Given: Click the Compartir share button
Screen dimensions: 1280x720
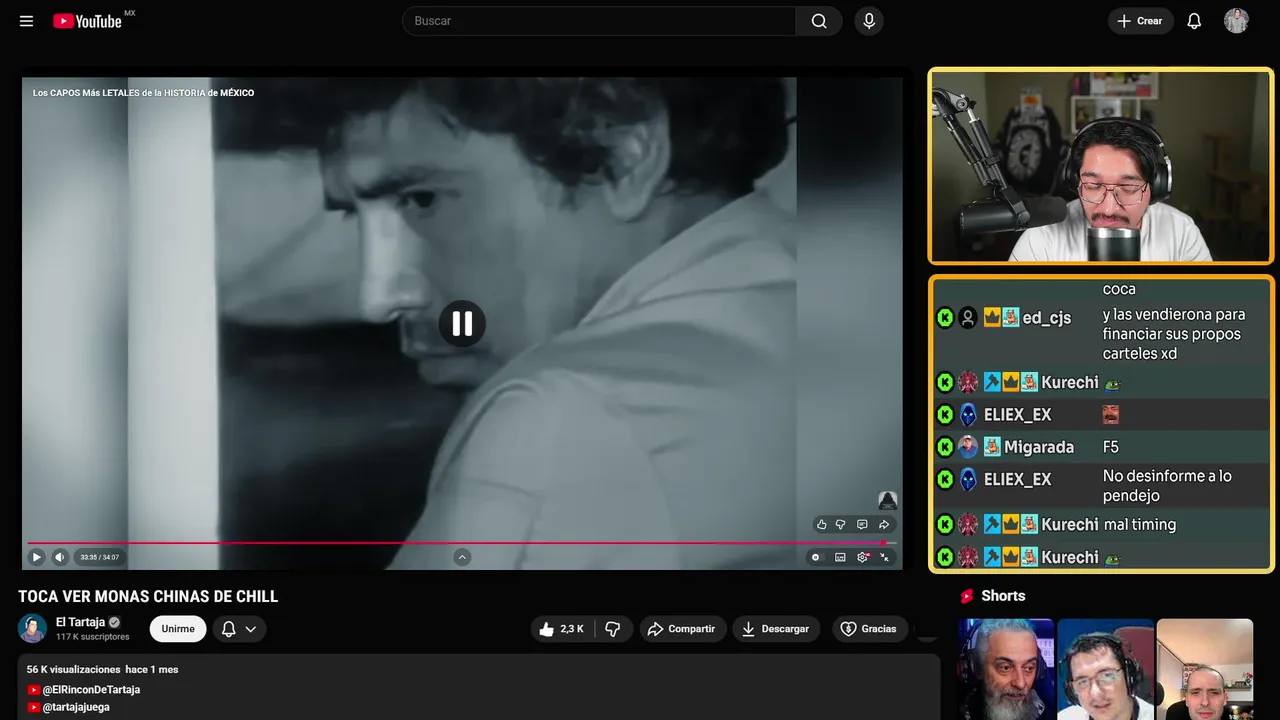Looking at the screenshot, I should [x=683, y=629].
